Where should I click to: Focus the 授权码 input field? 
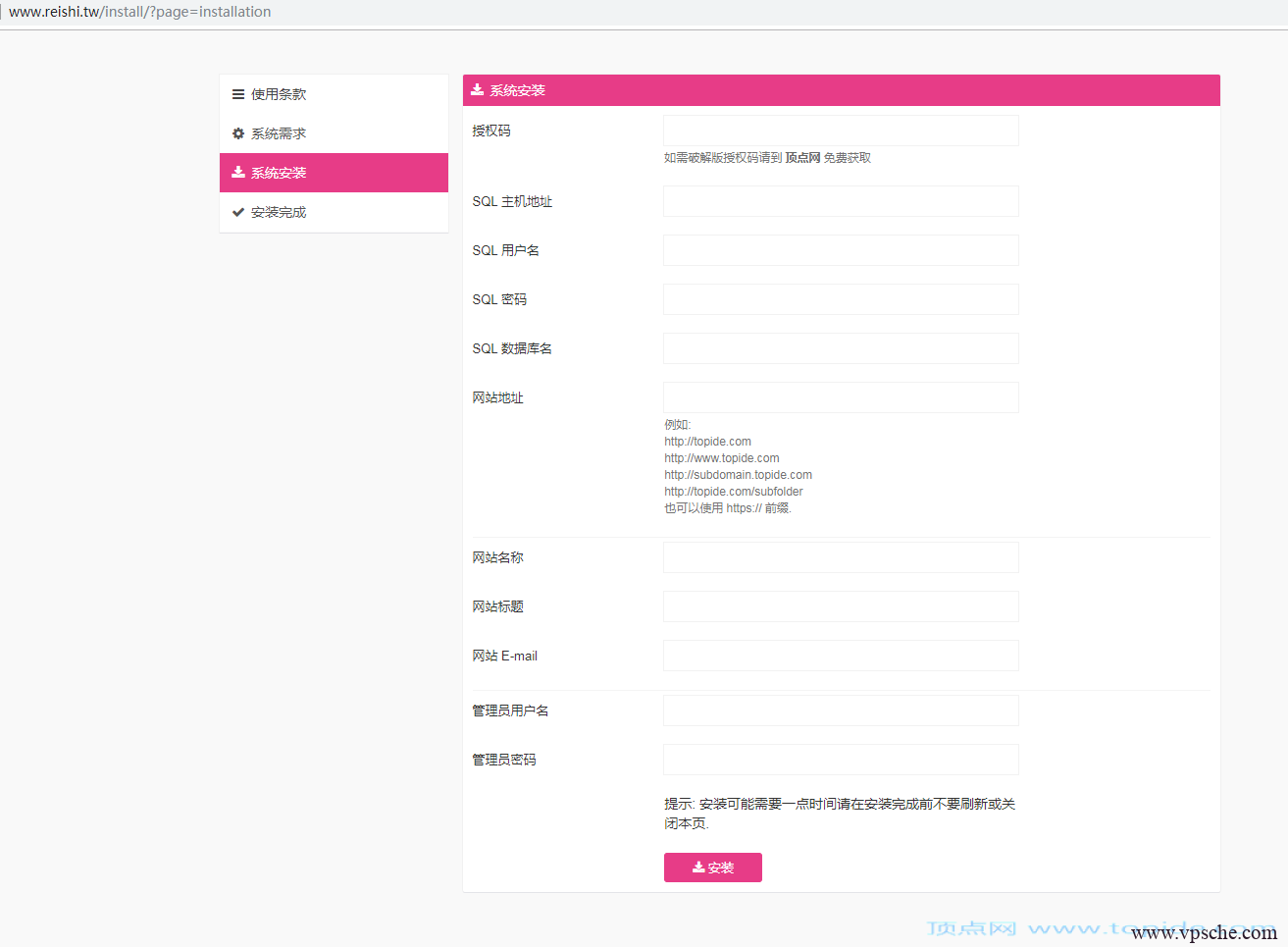click(x=841, y=131)
